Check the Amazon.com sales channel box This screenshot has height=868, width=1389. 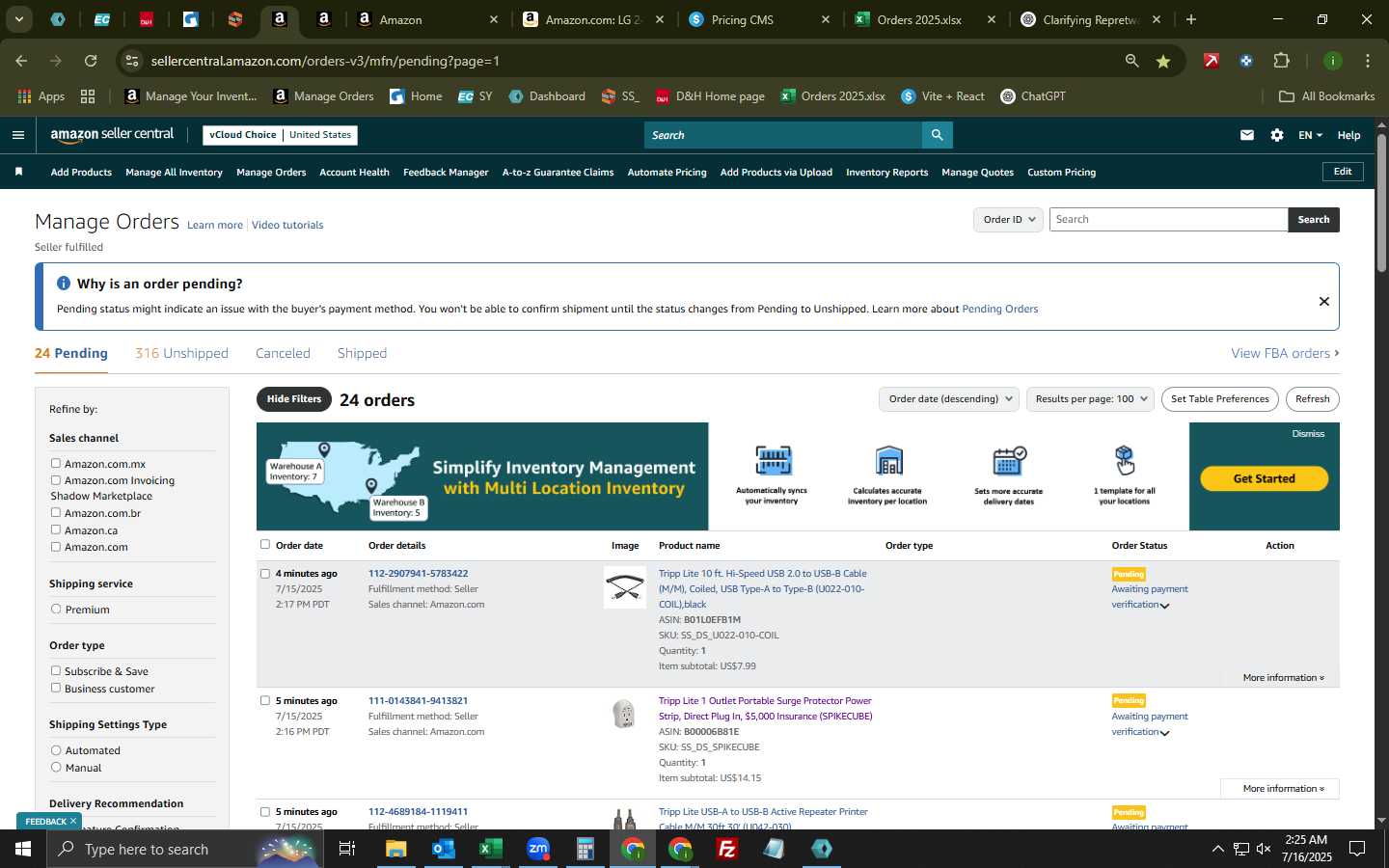pyautogui.click(x=56, y=547)
